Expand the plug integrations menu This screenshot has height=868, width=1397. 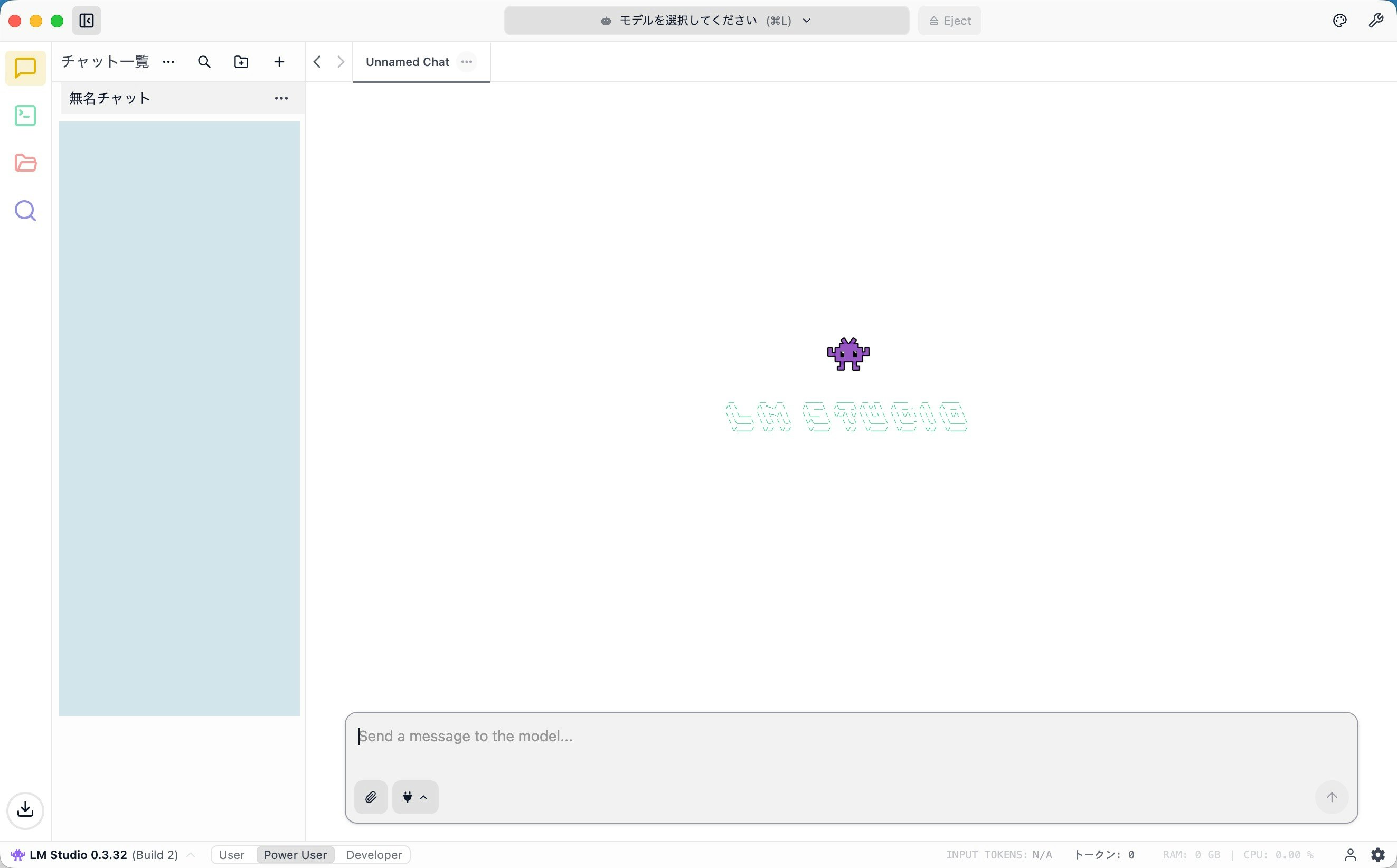pyautogui.click(x=415, y=797)
